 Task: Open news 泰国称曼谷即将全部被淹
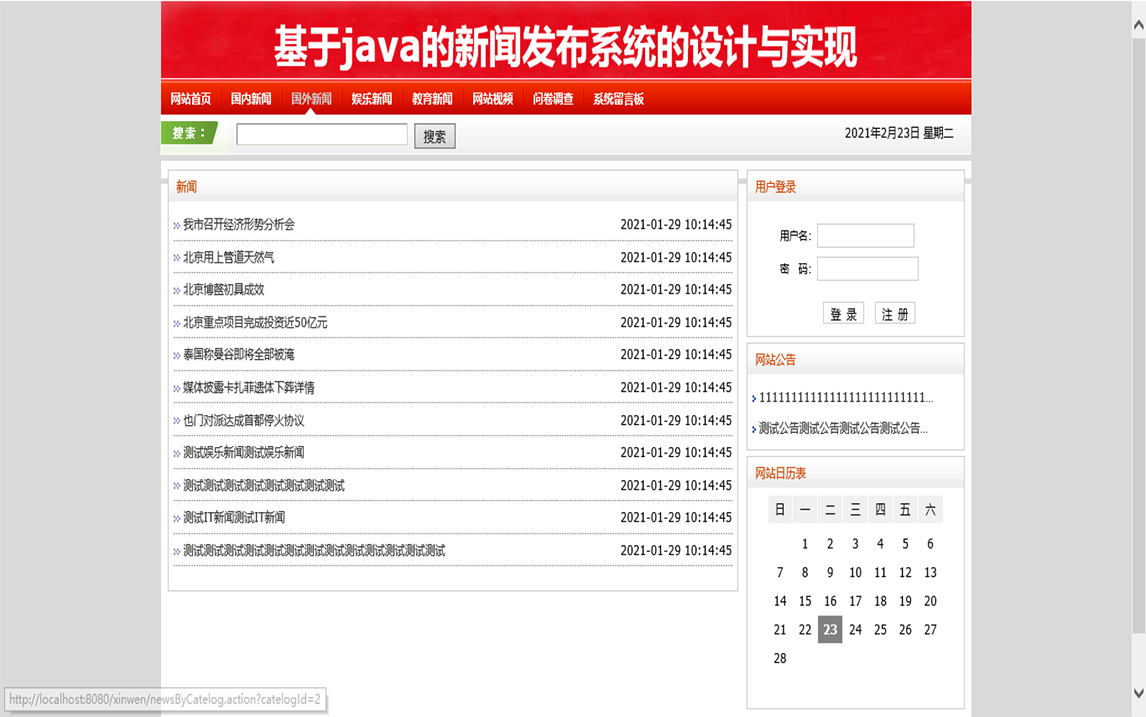239,354
